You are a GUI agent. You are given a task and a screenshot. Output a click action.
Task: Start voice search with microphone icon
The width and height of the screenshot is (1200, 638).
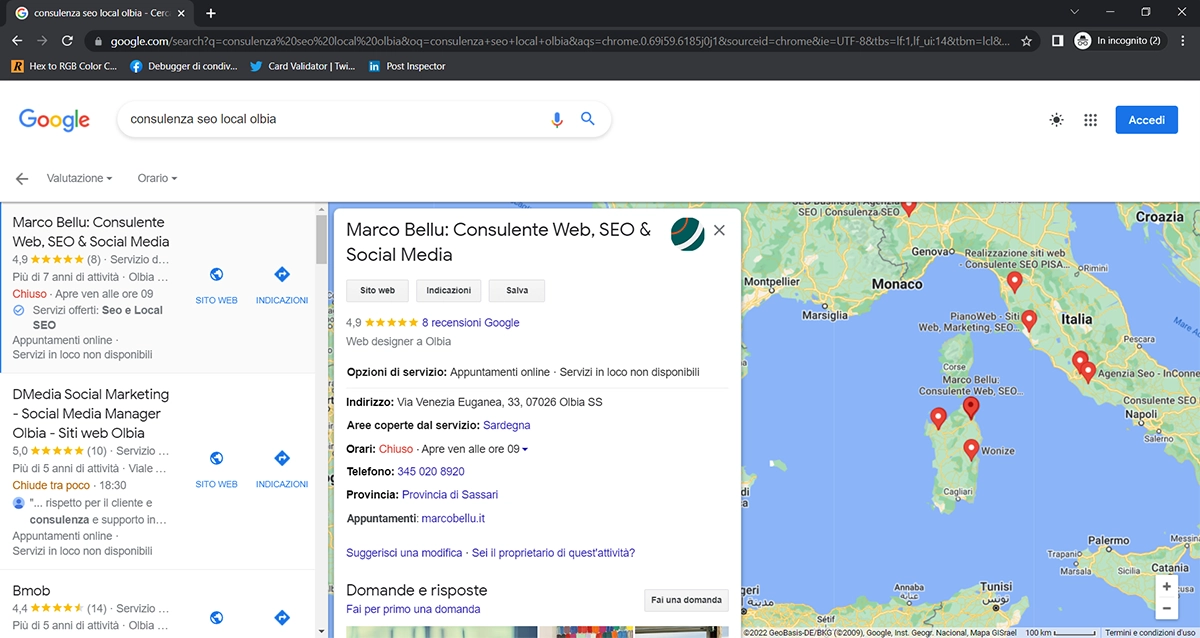point(557,119)
